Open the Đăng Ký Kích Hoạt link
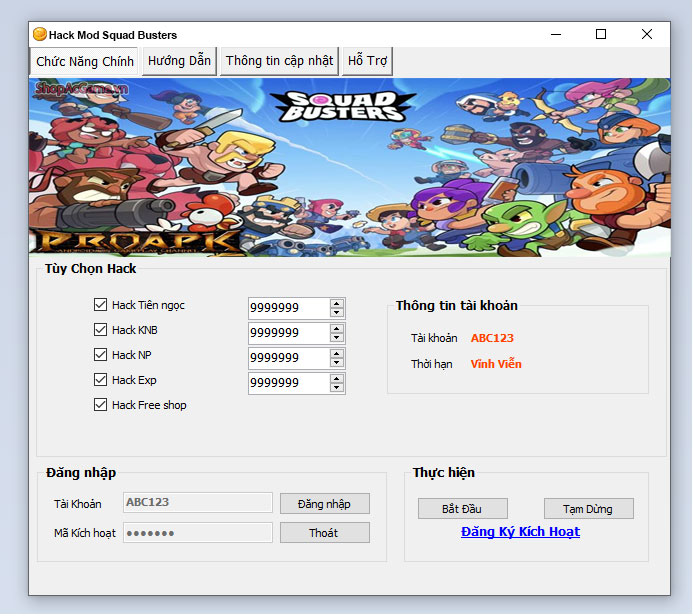The image size is (693, 616). [520, 532]
